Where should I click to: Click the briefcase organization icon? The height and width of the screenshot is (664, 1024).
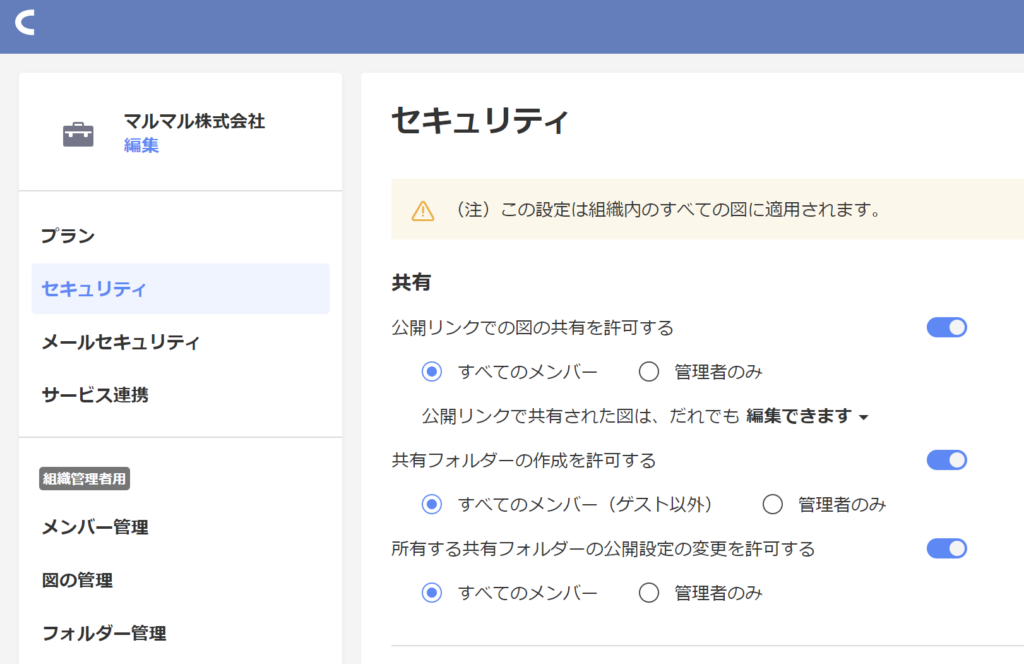tap(78, 134)
